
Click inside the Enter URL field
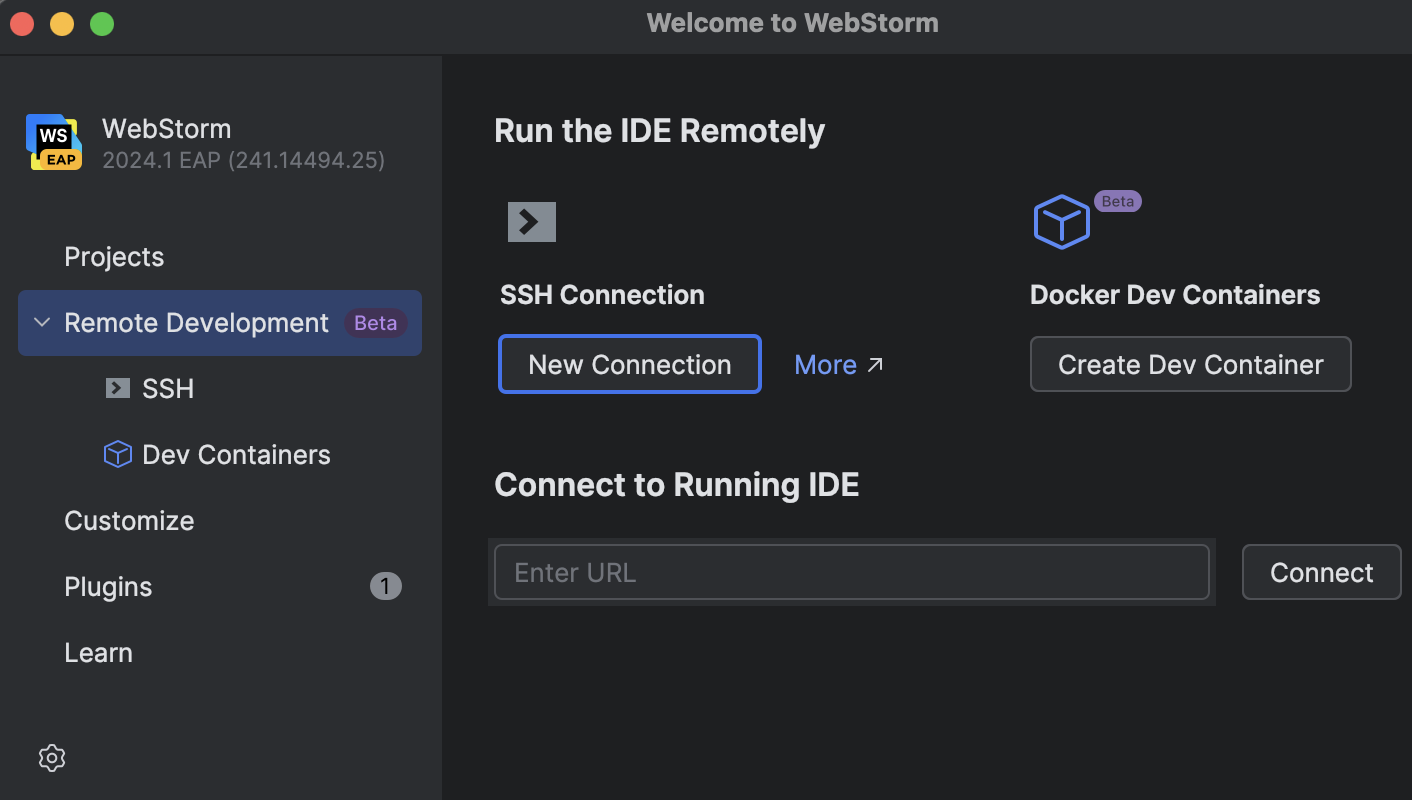click(850, 572)
